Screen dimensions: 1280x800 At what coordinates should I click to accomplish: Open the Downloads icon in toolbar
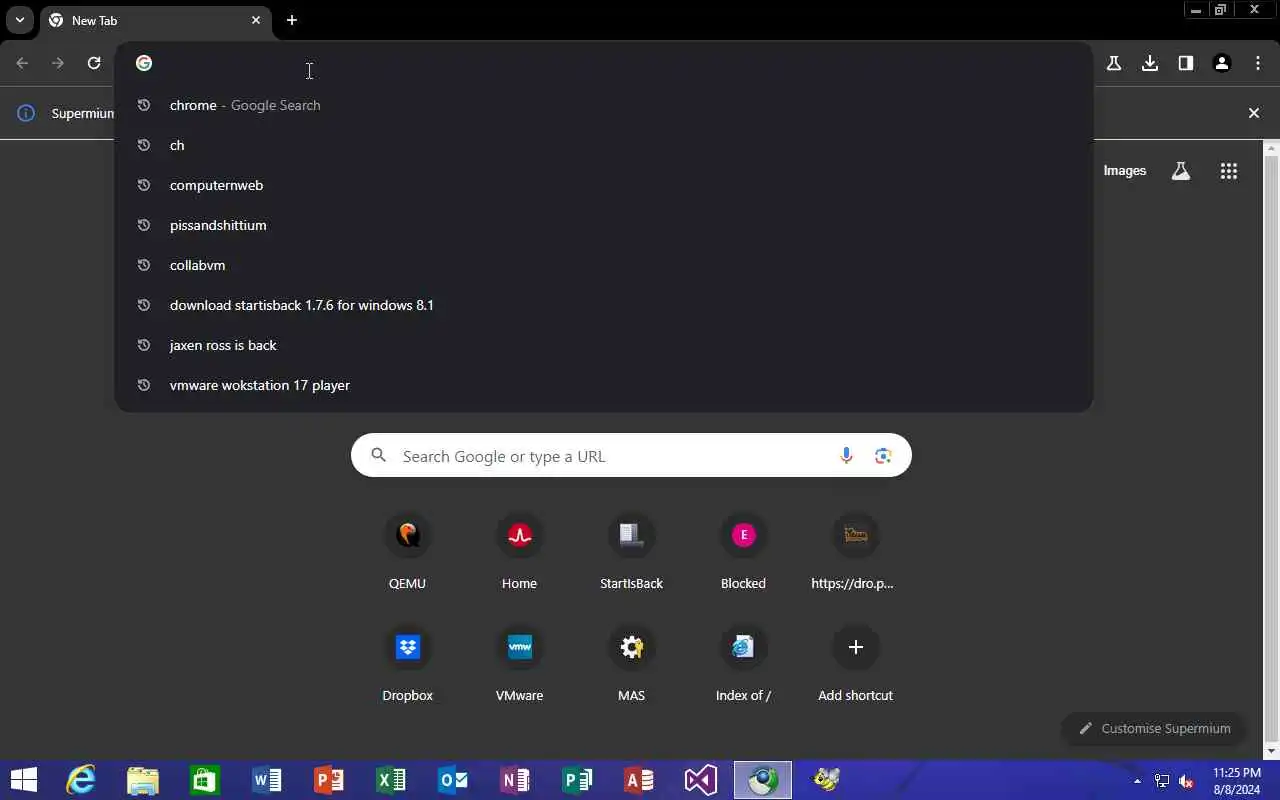pyautogui.click(x=1150, y=63)
